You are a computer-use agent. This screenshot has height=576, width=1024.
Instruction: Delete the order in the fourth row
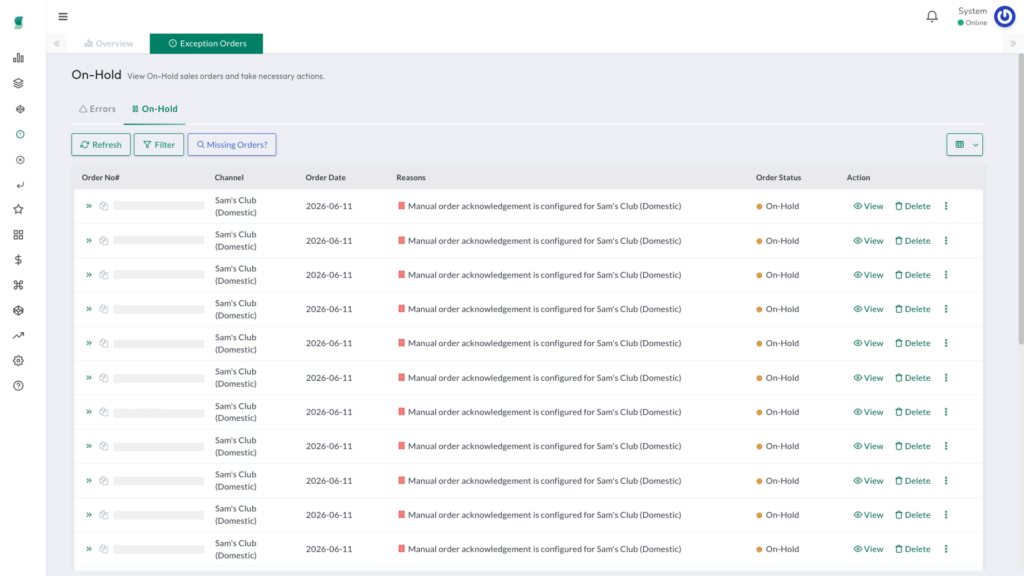coord(912,309)
